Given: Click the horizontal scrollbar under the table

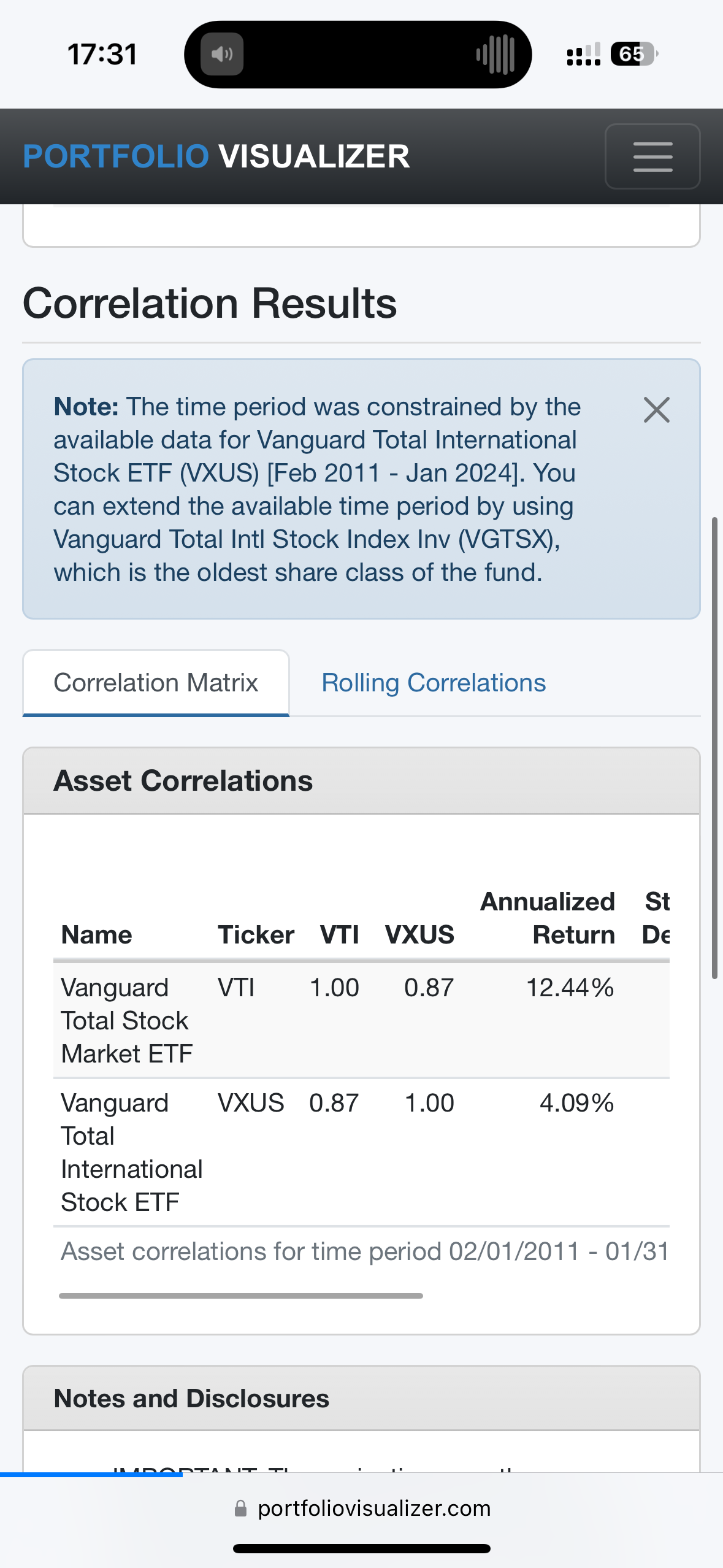Looking at the screenshot, I should click(x=240, y=1296).
